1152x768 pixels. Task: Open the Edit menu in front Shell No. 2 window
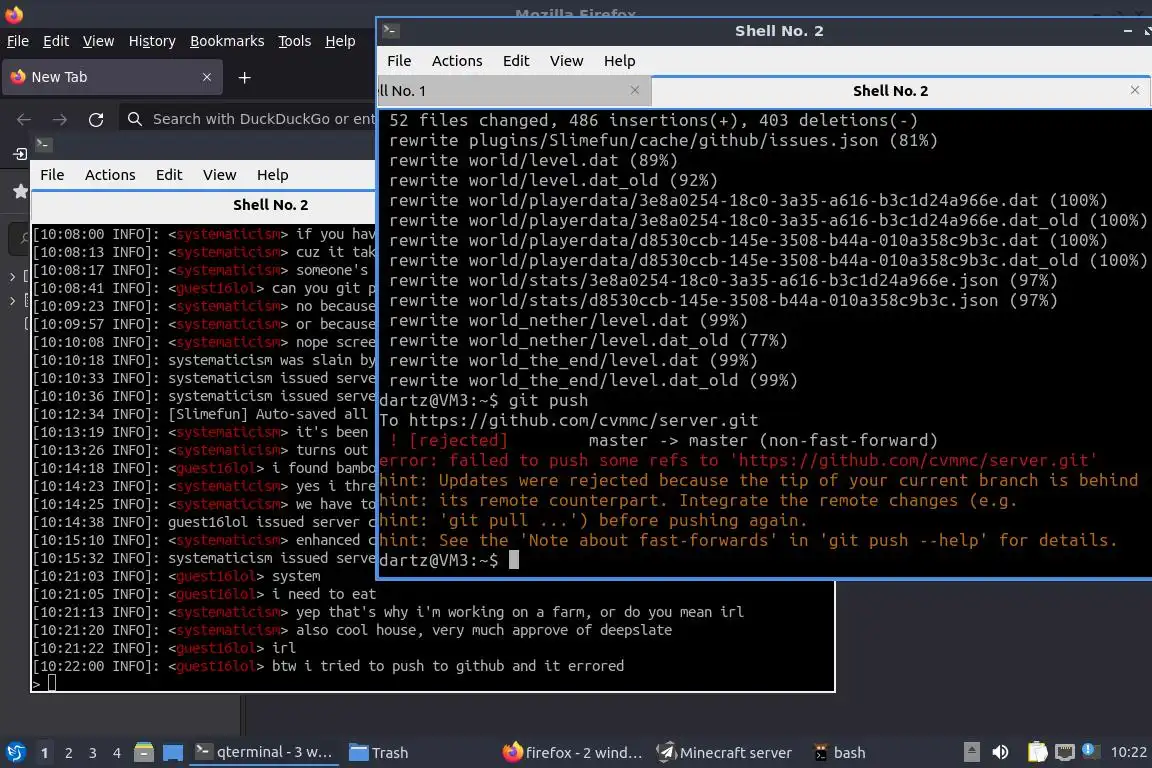pos(516,61)
